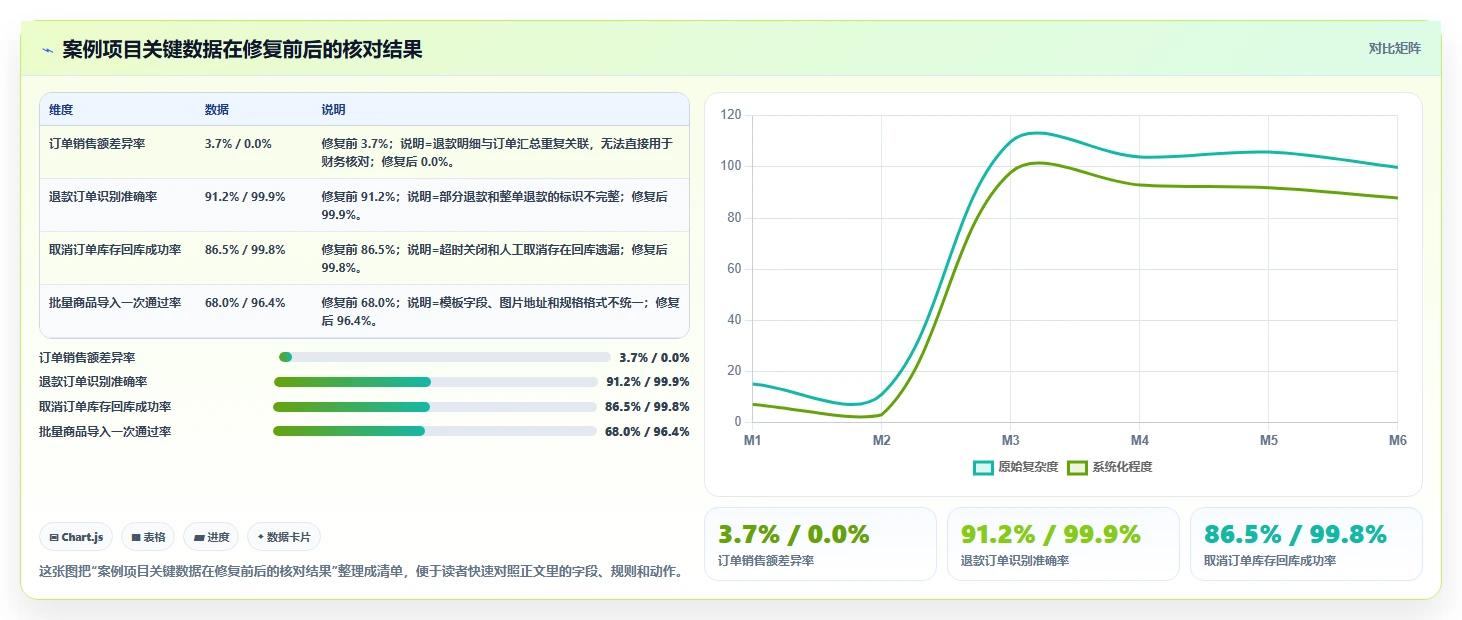Open the 86.5% / 99.8% data card

pos(1306,544)
